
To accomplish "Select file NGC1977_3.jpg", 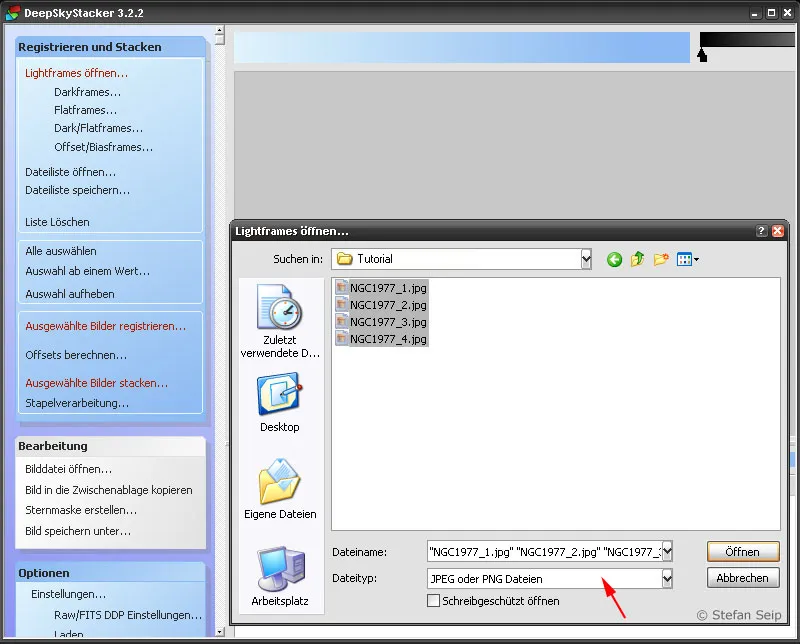I will [x=382, y=322].
